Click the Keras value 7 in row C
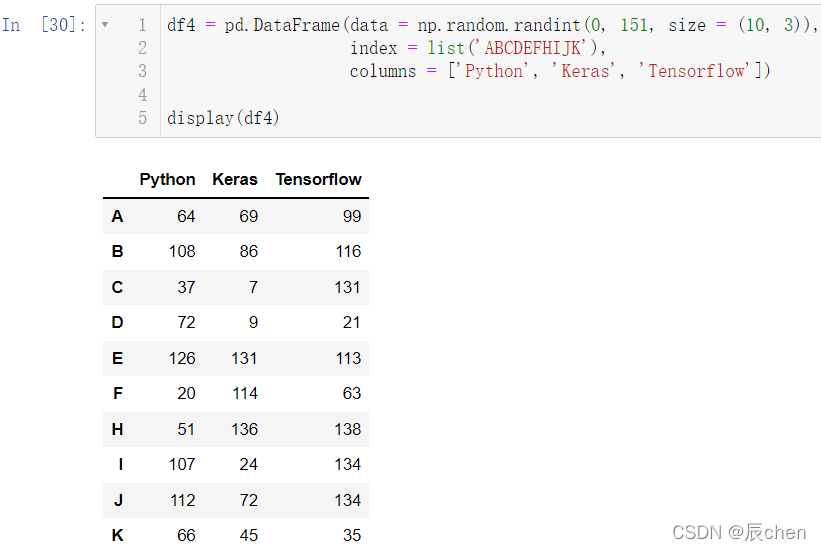The width and height of the screenshot is (821, 551). (253, 287)
